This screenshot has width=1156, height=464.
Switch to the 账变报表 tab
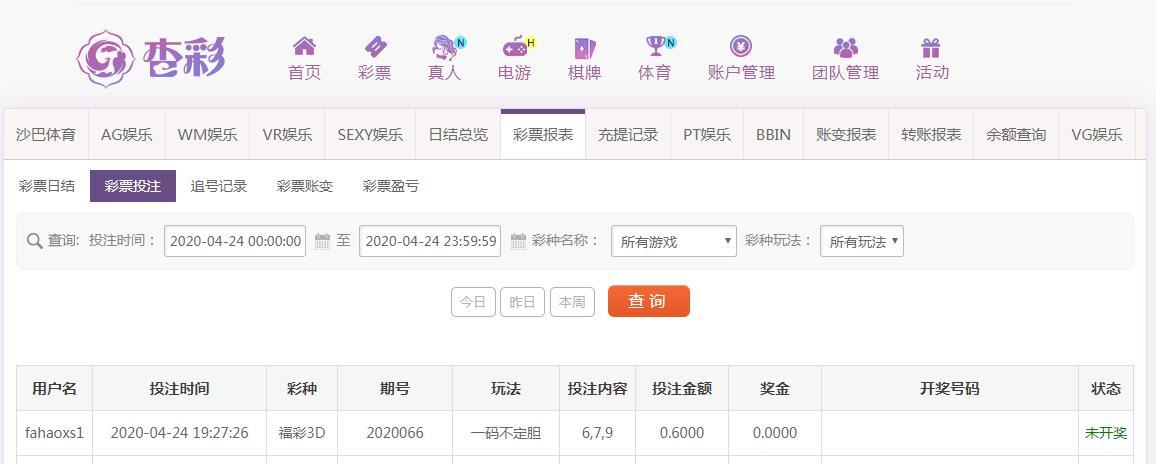pos(846,135)
